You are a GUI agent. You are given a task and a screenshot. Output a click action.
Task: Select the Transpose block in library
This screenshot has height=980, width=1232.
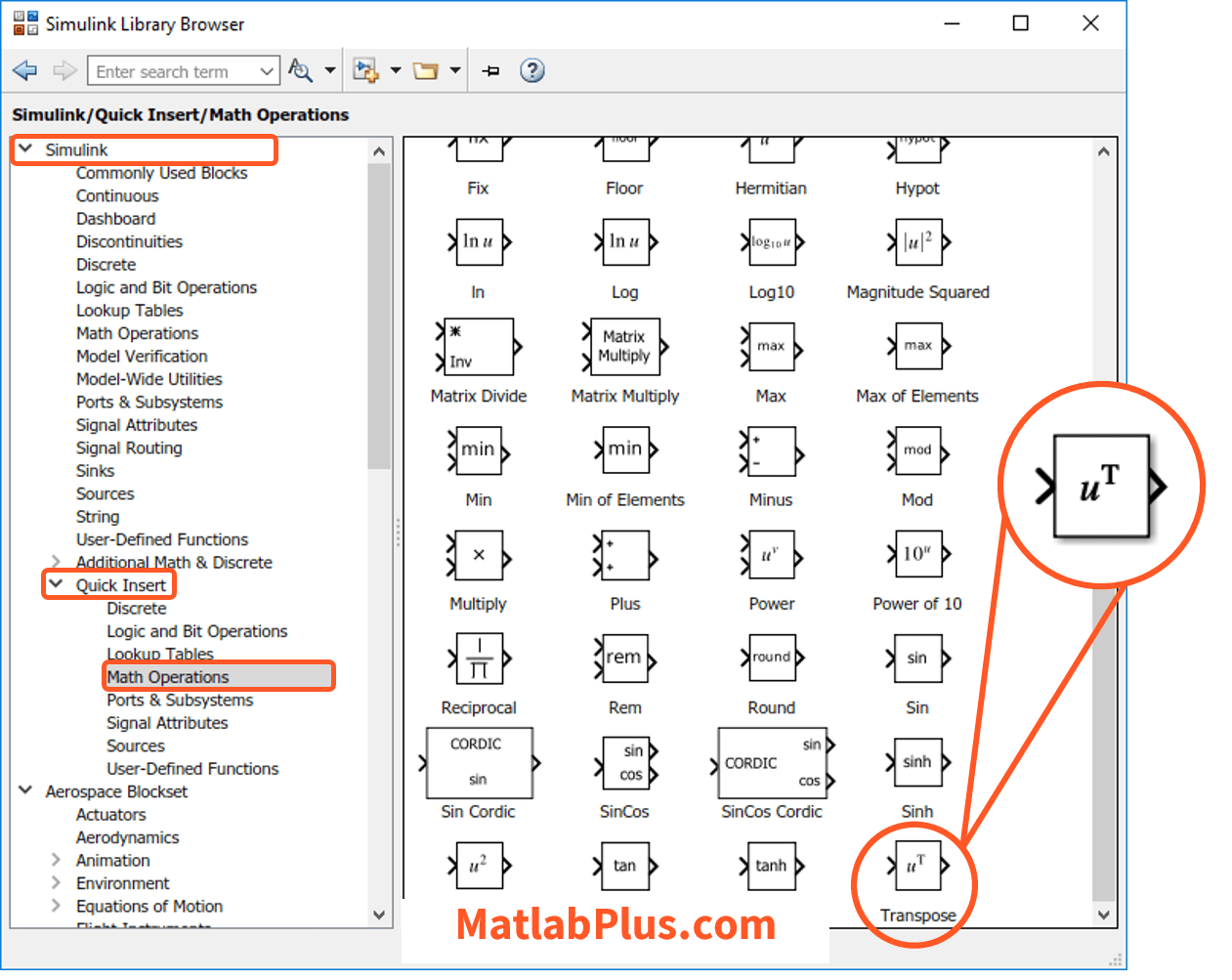[916, 866]
